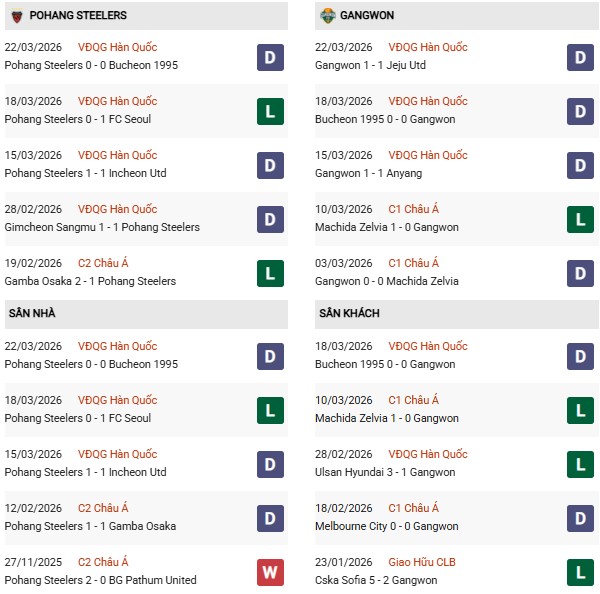
Task: Click the L badge for Pohang vs FC Seoul 18/03/2026
Action: coord(270,111)
